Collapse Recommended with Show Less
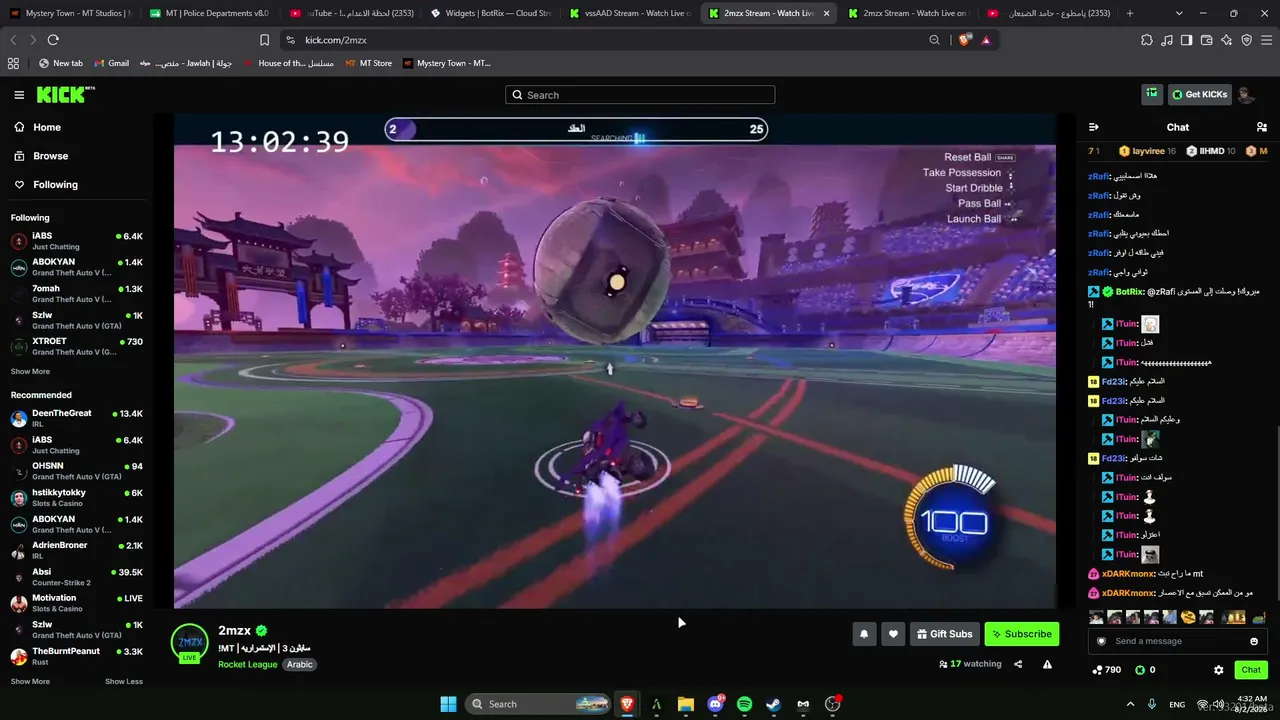This screenshot has height=720, width=1280. click(124, 681)
